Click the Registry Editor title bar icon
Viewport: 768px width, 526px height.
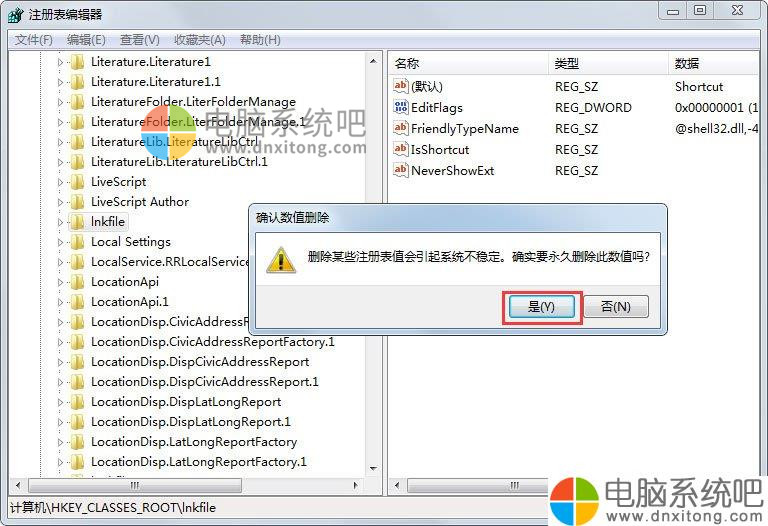click(x=16, y=15)
